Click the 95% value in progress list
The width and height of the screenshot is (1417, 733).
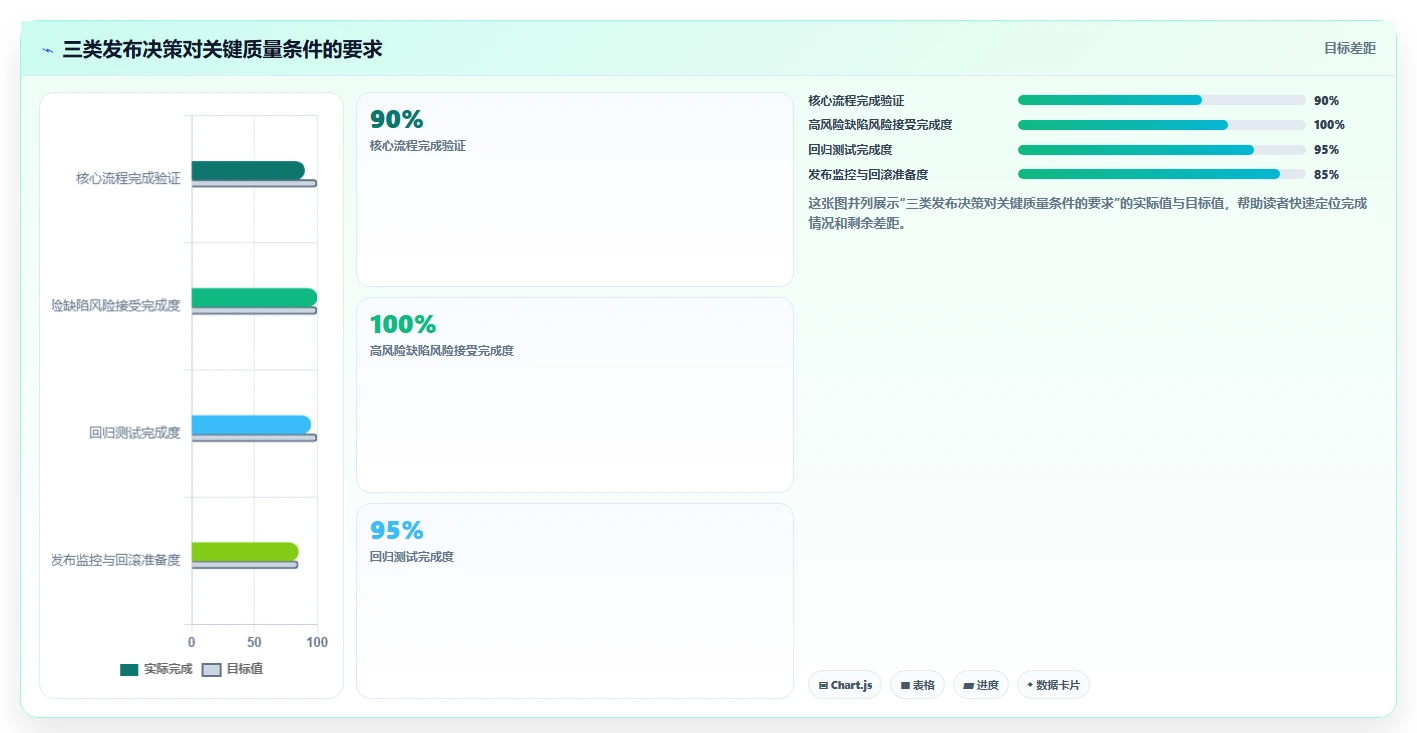click(x=1326, y=150)
